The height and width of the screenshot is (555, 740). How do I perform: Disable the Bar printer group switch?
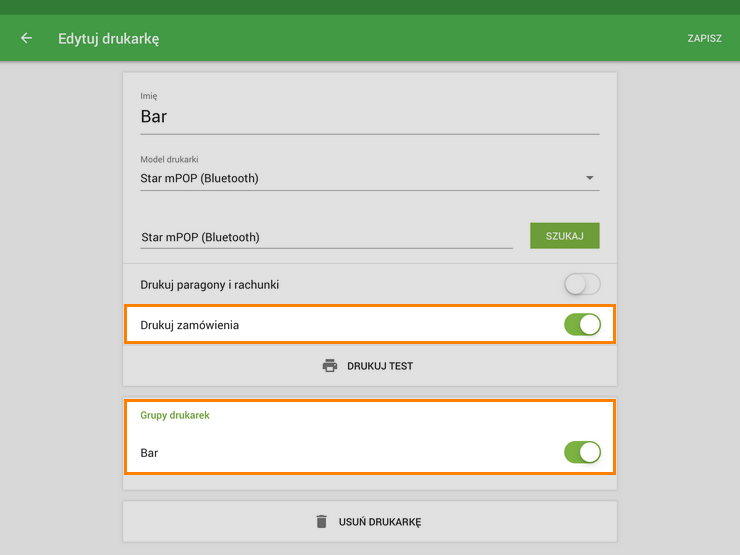click(582, 453)
